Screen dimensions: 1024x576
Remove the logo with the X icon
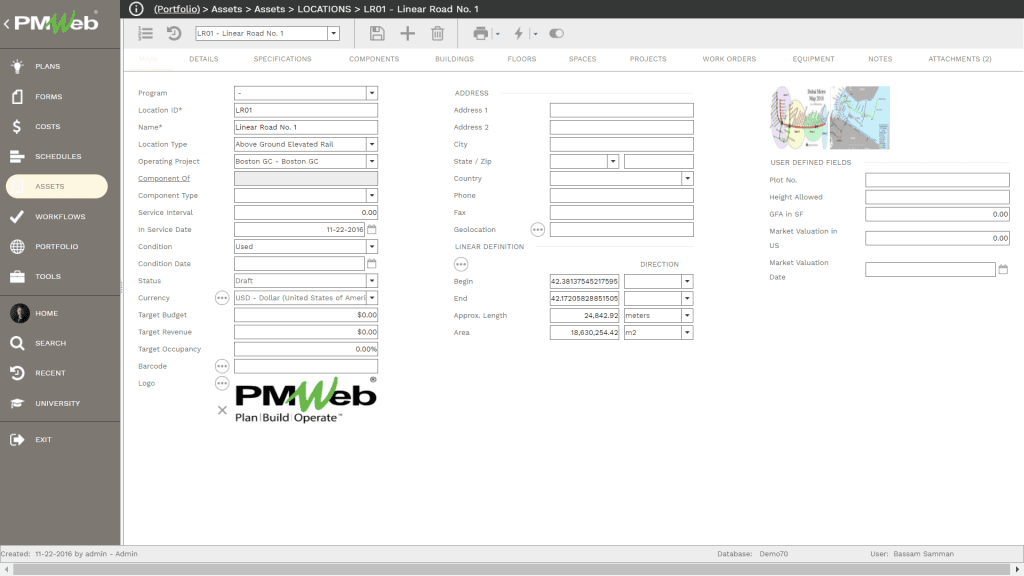pyautogui.click(x=222, y=410)
